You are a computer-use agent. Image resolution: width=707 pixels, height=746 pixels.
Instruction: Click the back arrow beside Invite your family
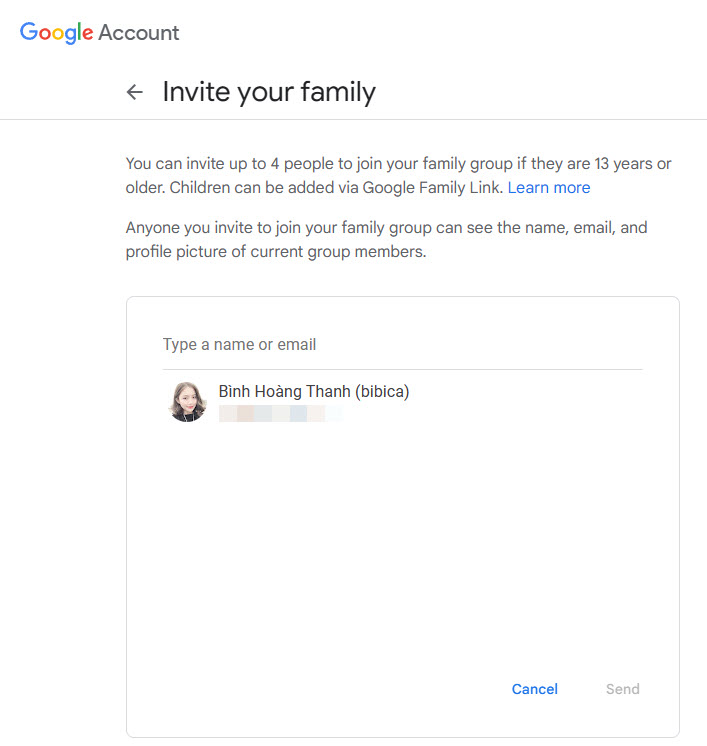(x=135, y=93)
